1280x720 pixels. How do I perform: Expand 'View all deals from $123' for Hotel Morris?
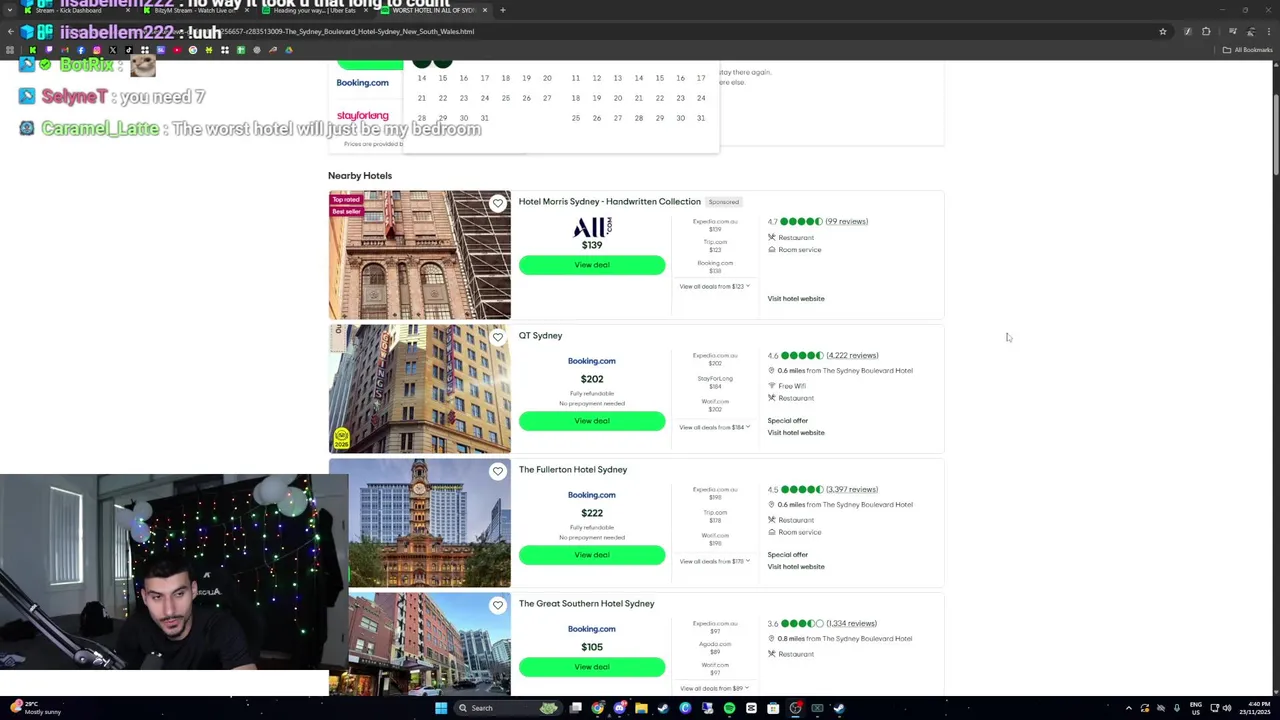tap(714, 286)
